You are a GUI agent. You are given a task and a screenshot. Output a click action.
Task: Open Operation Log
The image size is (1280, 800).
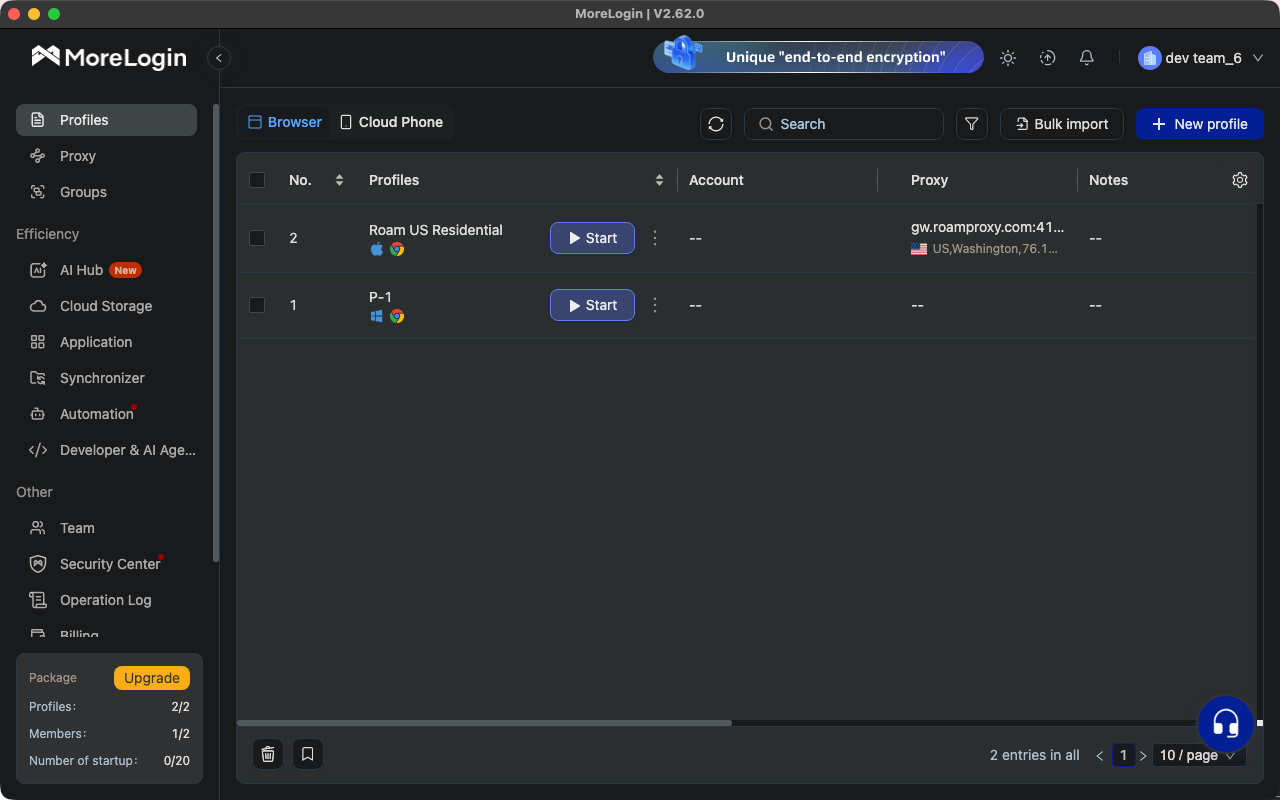point(106,600)
